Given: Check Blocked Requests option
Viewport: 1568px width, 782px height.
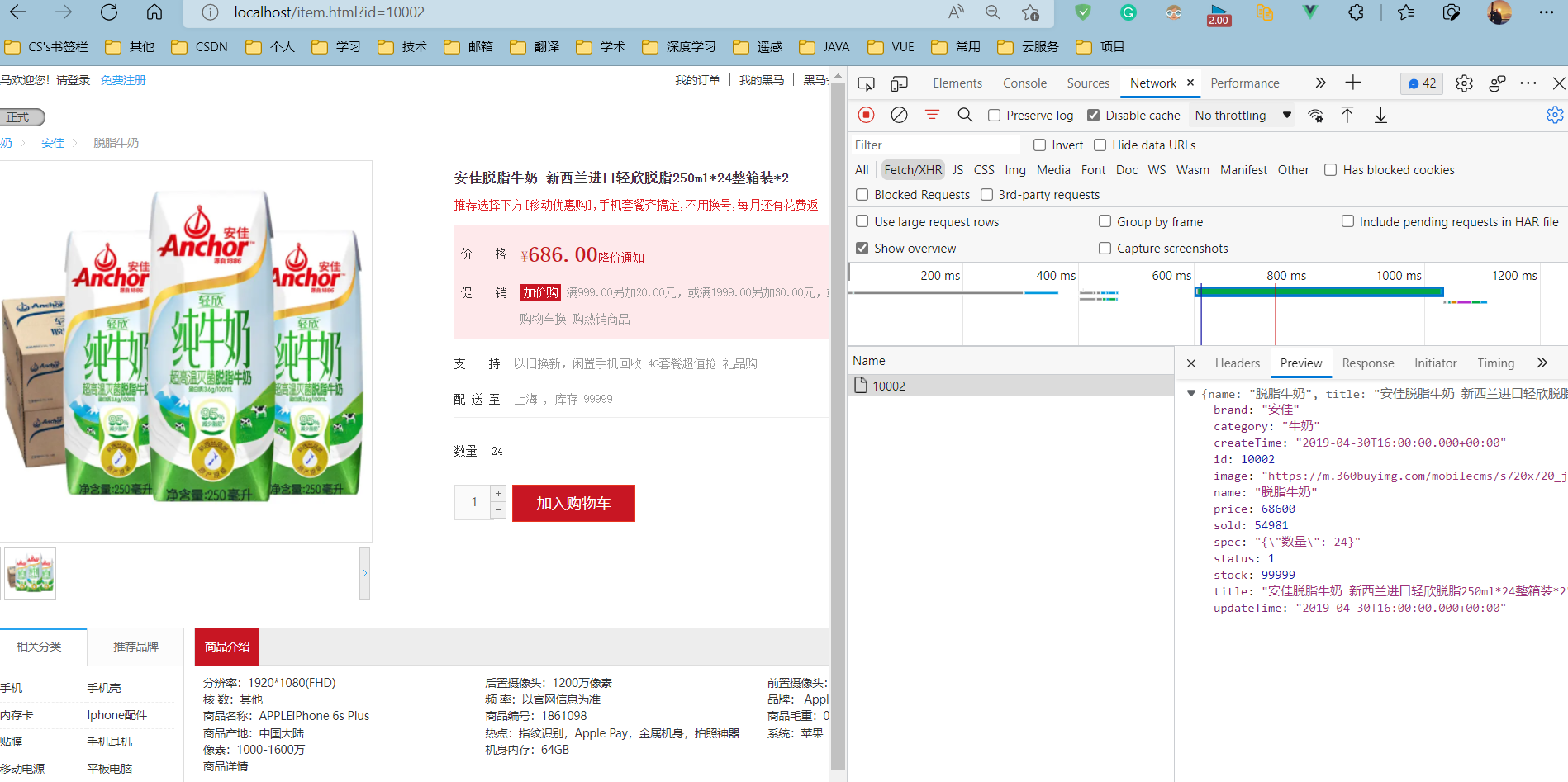Looking at the screenshot, I should (x=862, y=195).
